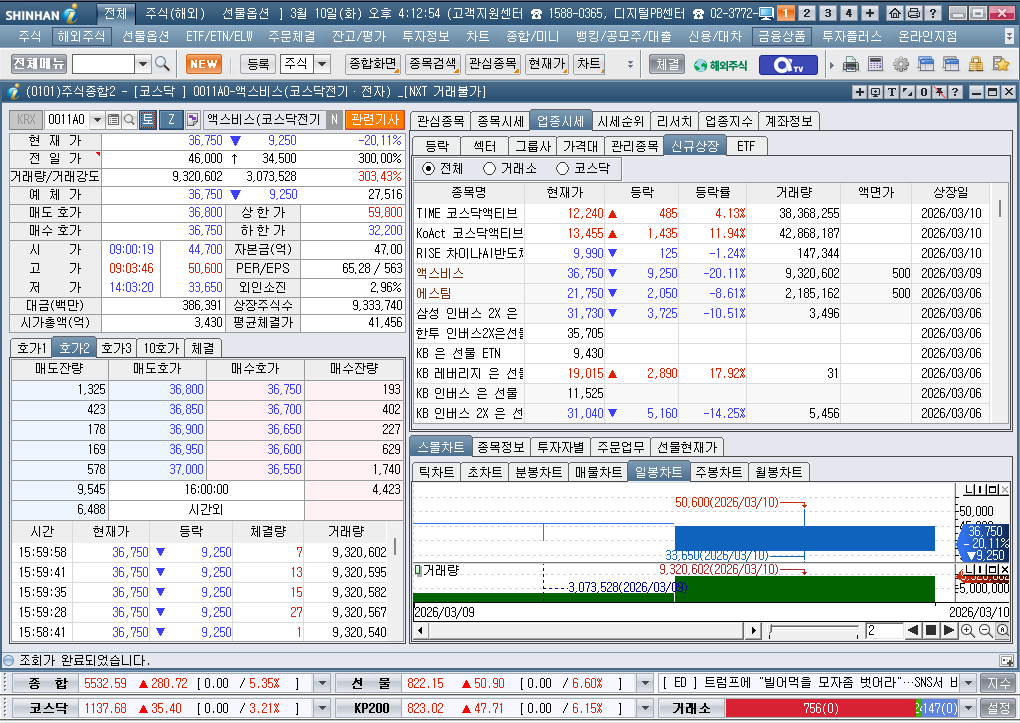The width and height of the screenshot is (1020, 723).
Task: Click the chart bar-count slider
Action: coord(813,631)
